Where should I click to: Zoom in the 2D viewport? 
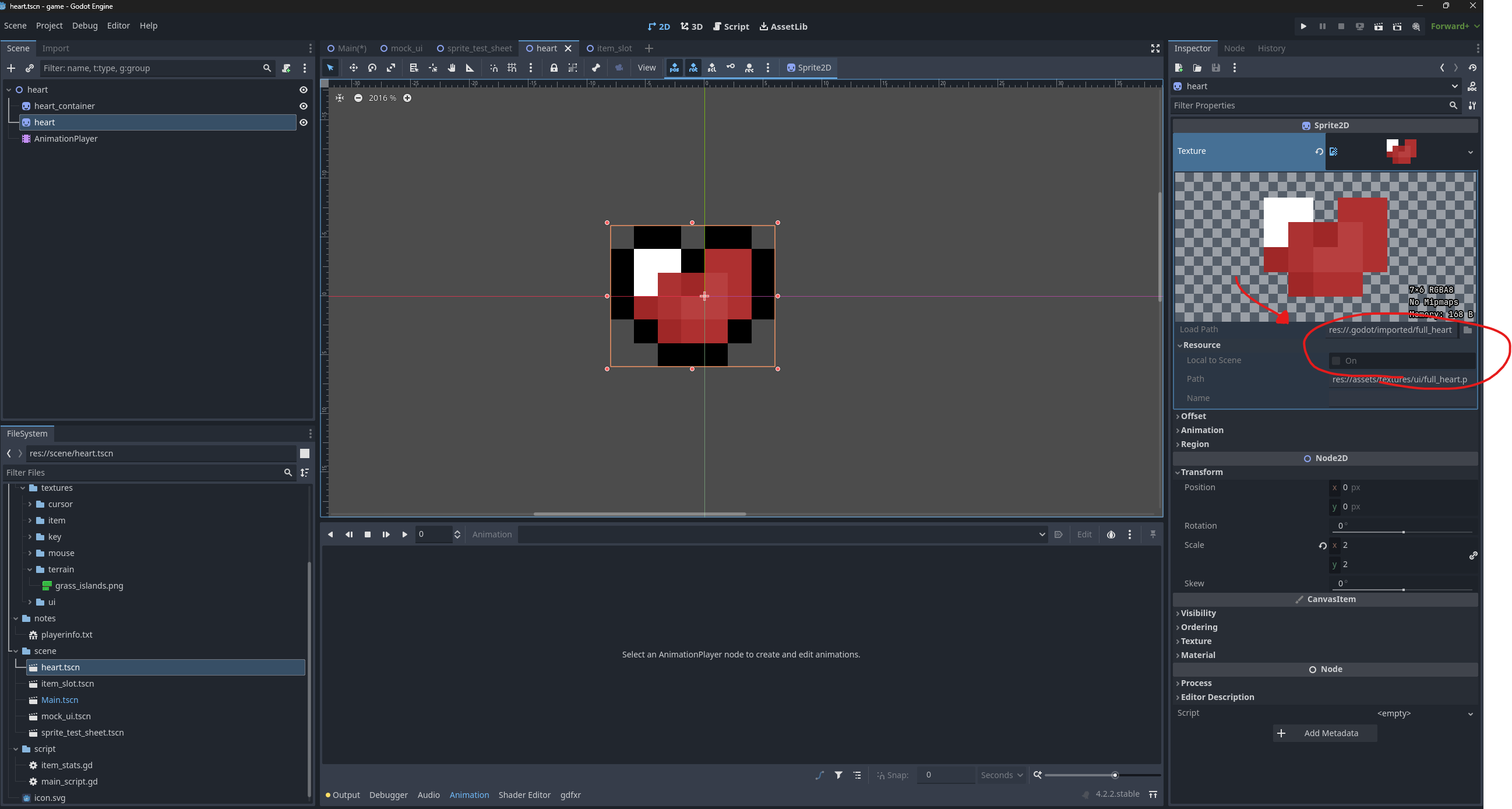click(407, 98)
